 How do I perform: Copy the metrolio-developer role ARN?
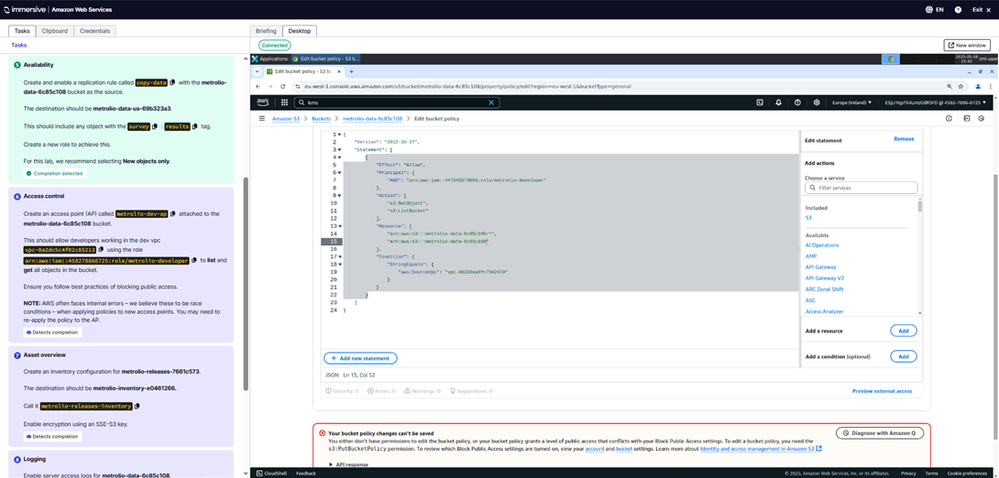tap(194, 261)
